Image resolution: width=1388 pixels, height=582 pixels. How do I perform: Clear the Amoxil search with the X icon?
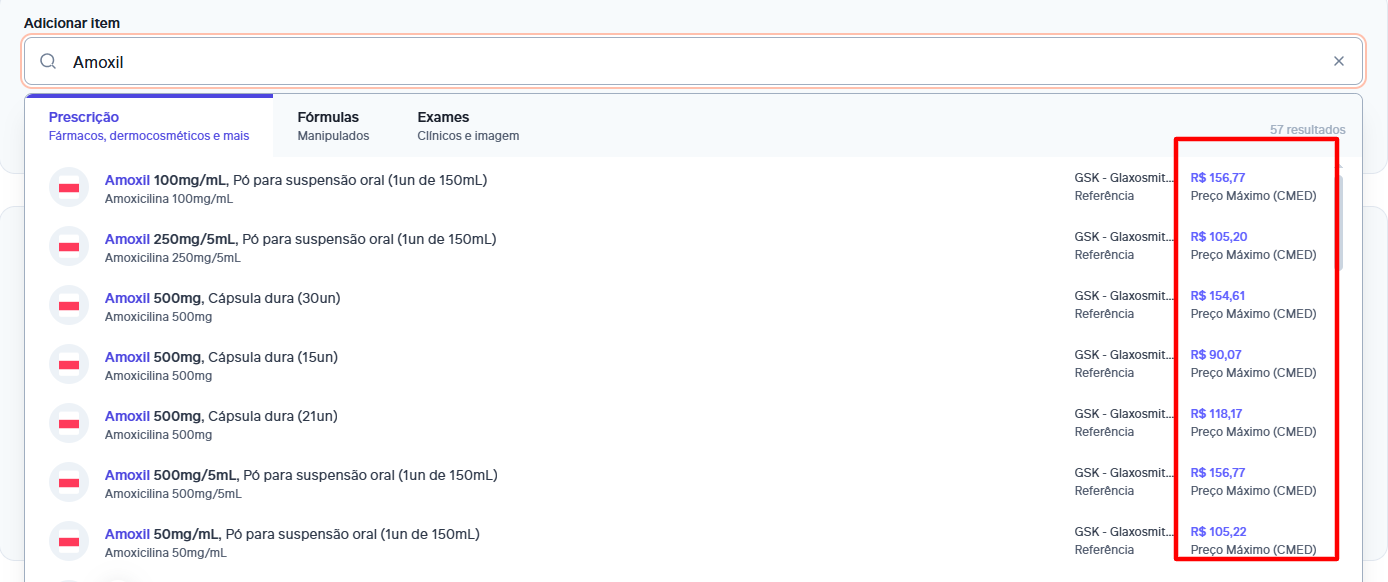coord(1339,61)
